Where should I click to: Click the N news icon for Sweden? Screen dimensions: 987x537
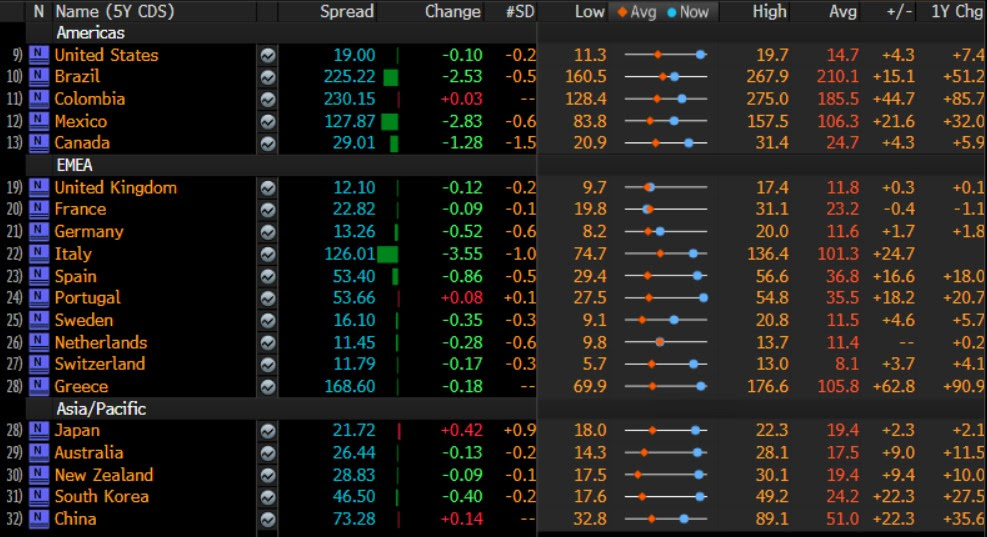[39, 320]
